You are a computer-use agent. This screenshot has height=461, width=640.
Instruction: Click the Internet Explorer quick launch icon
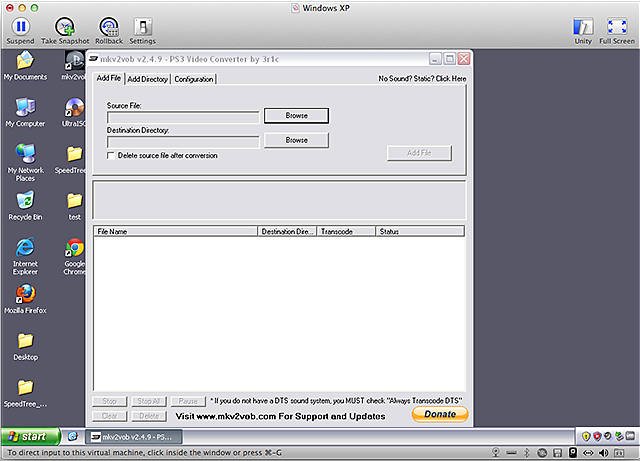point(73,436)
